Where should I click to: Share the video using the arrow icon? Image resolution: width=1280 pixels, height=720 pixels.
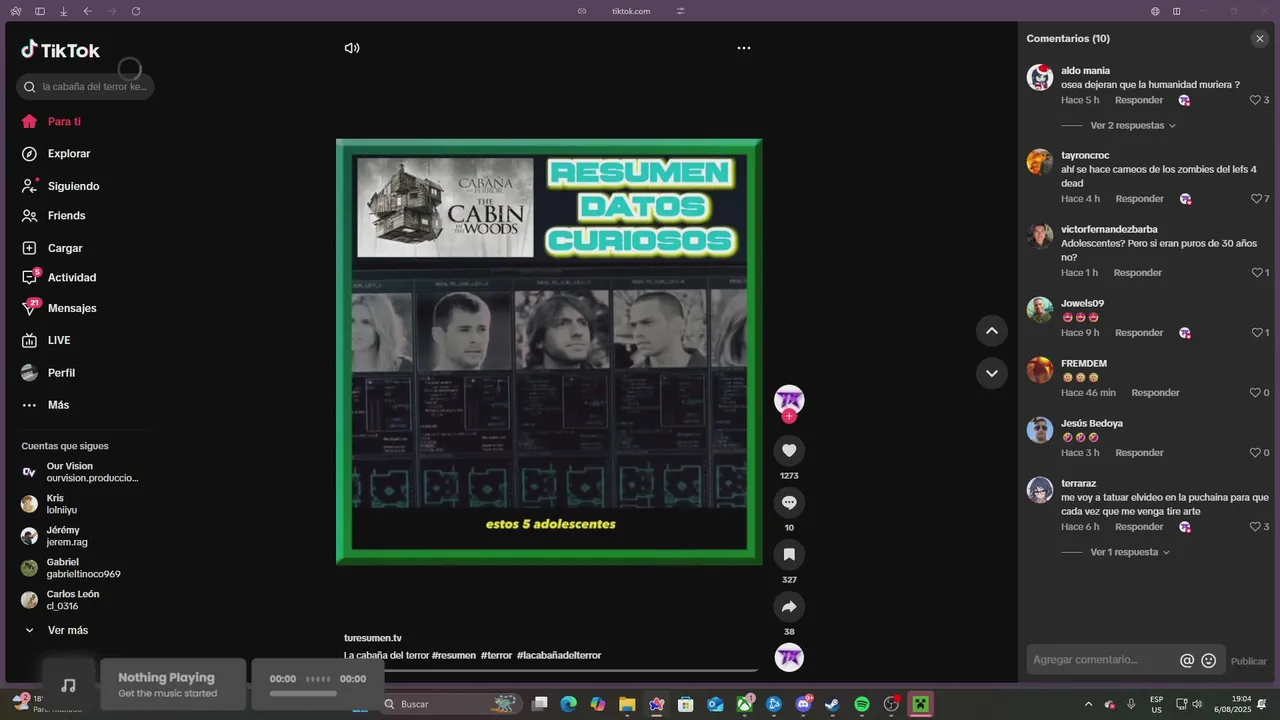789,607
